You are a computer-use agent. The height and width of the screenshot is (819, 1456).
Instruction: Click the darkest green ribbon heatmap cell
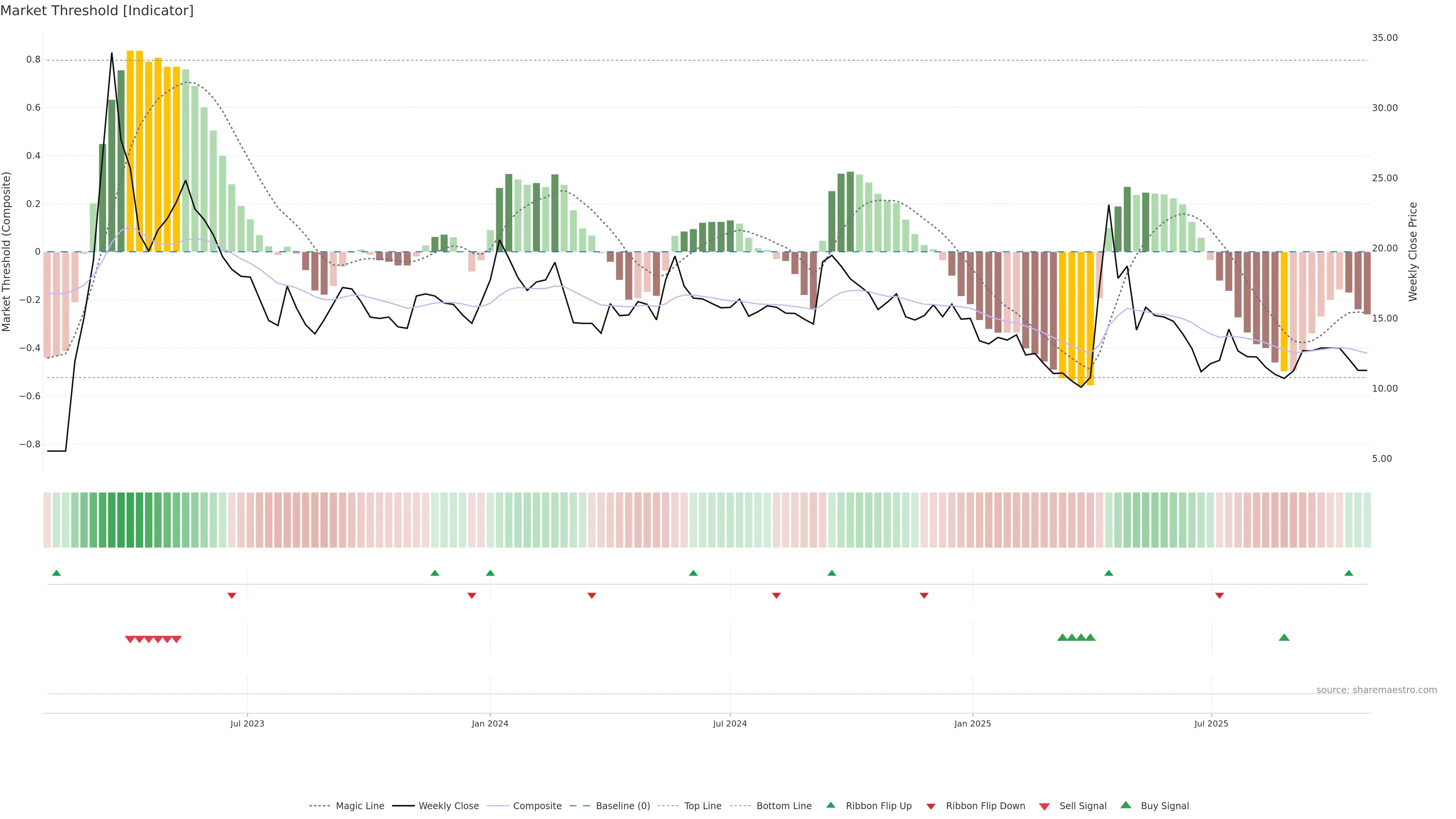pyautogui.click(x=130, y=520)
